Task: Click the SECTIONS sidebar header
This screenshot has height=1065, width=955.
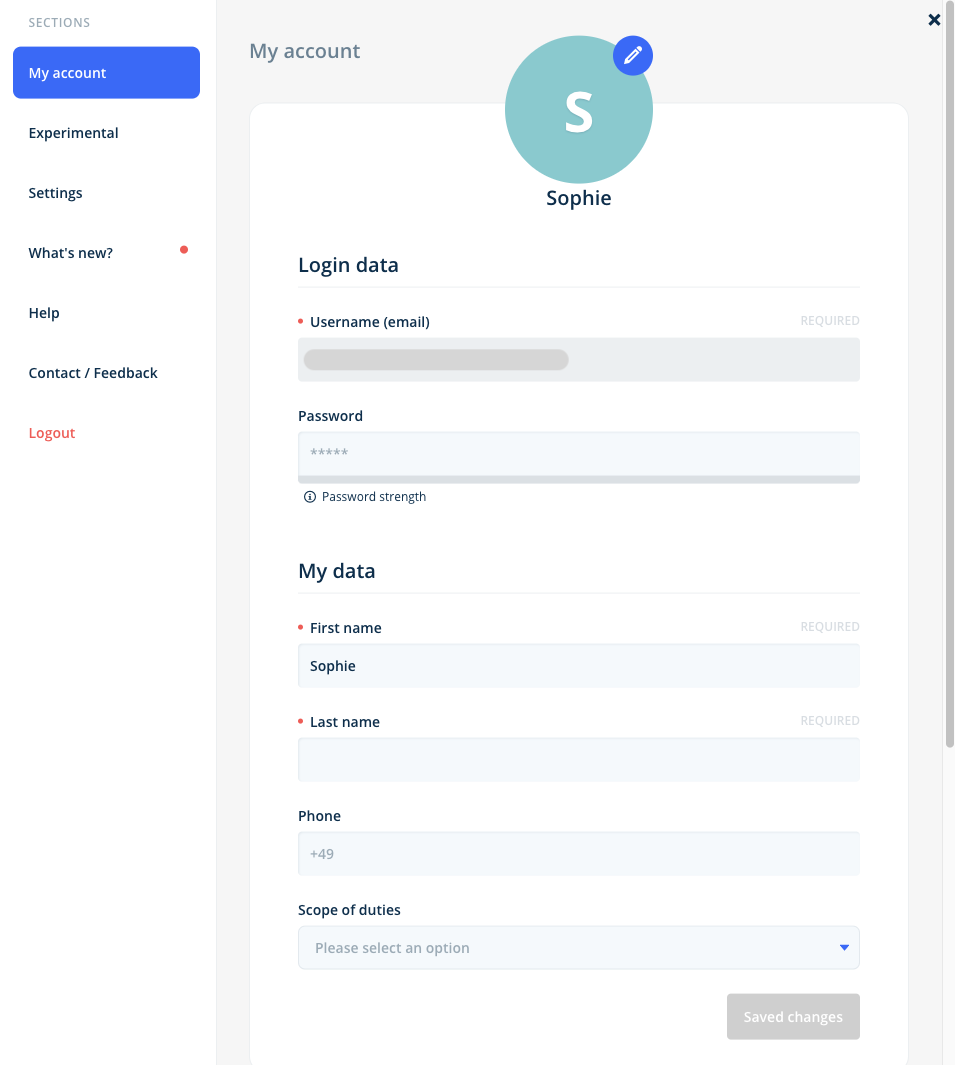Action: pos(59,22)
